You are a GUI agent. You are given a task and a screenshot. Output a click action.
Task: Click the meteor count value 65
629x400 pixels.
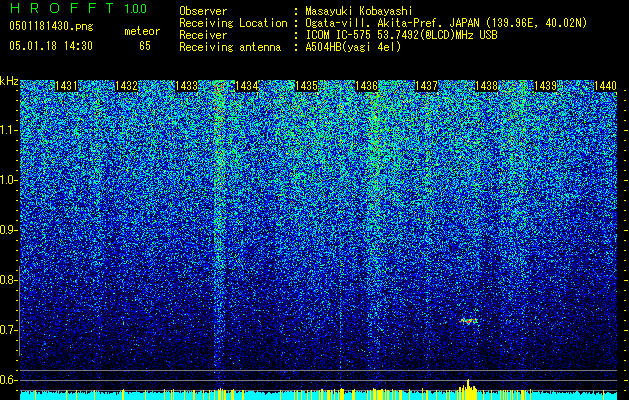point(145,46)
